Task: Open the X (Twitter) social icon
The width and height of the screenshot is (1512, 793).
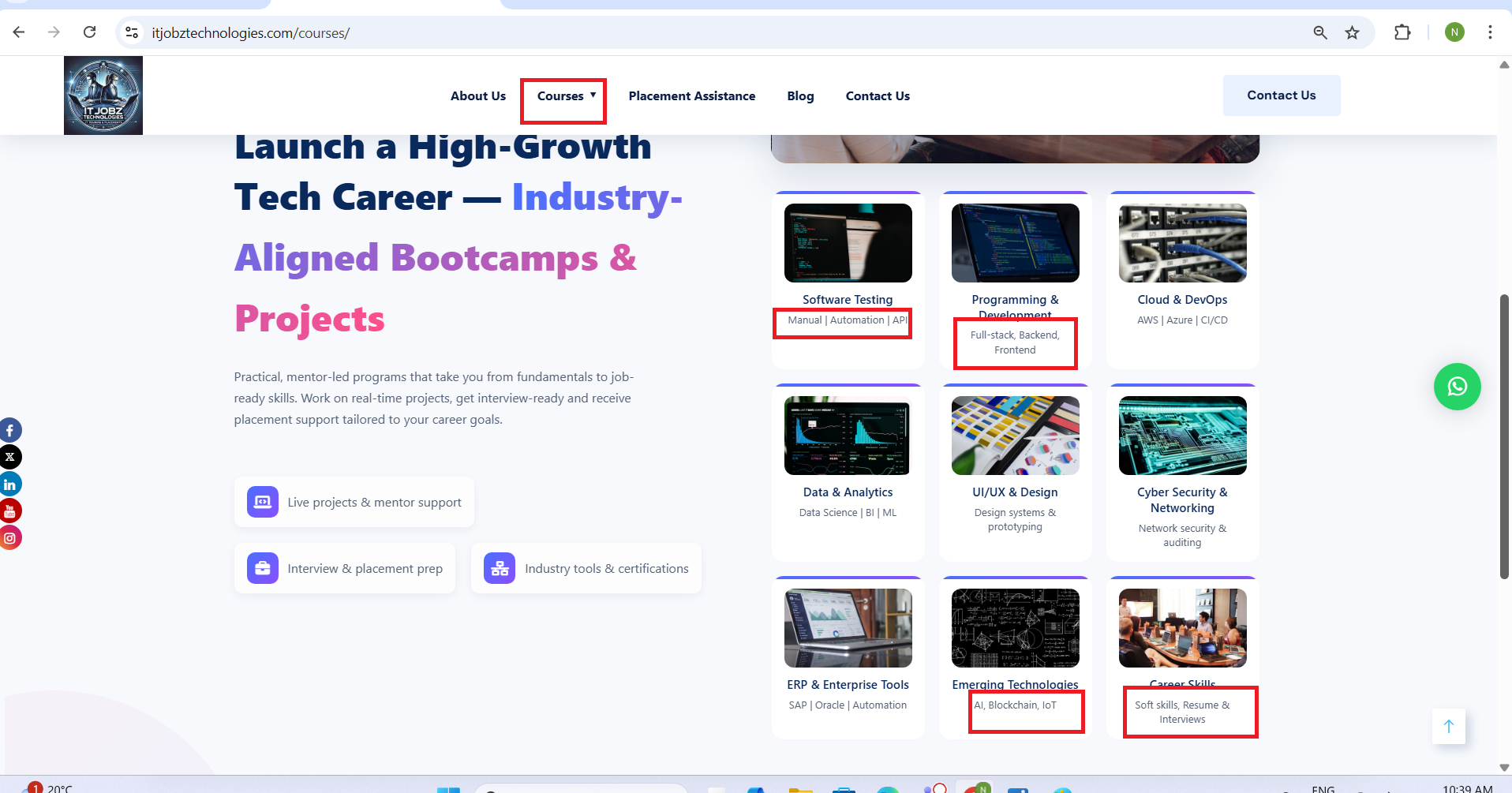Action: tap(9, 458)
